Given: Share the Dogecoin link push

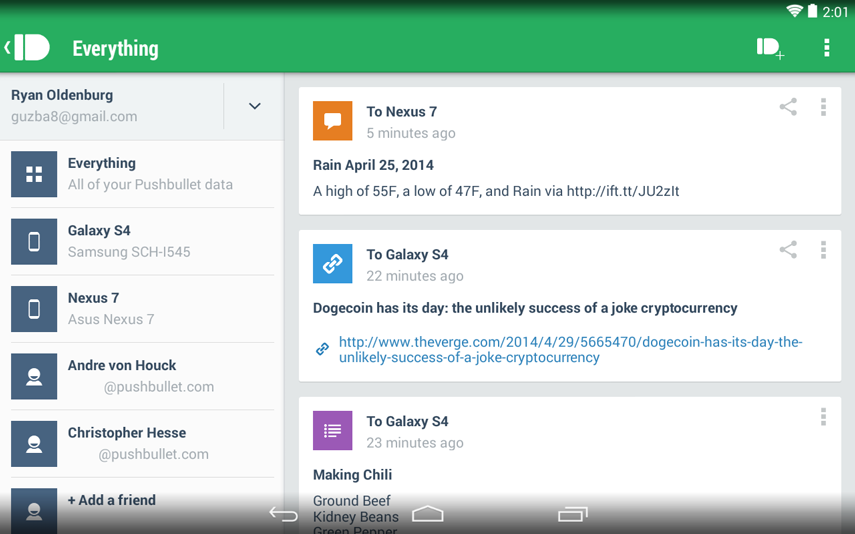Looking at the screenshot, I should (x=788, y=249).
